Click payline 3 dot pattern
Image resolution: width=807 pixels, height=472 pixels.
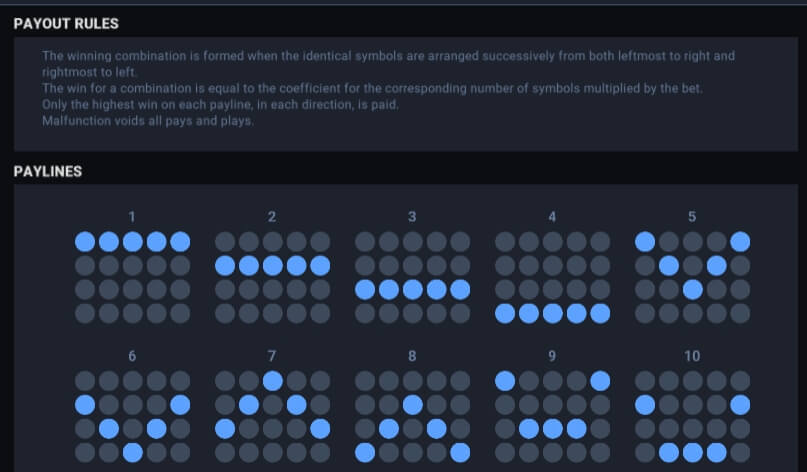pos(412,277)
